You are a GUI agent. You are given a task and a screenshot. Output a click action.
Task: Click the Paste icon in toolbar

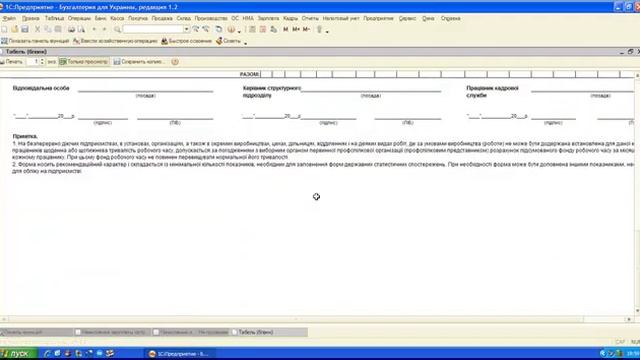tap(58, 29)
